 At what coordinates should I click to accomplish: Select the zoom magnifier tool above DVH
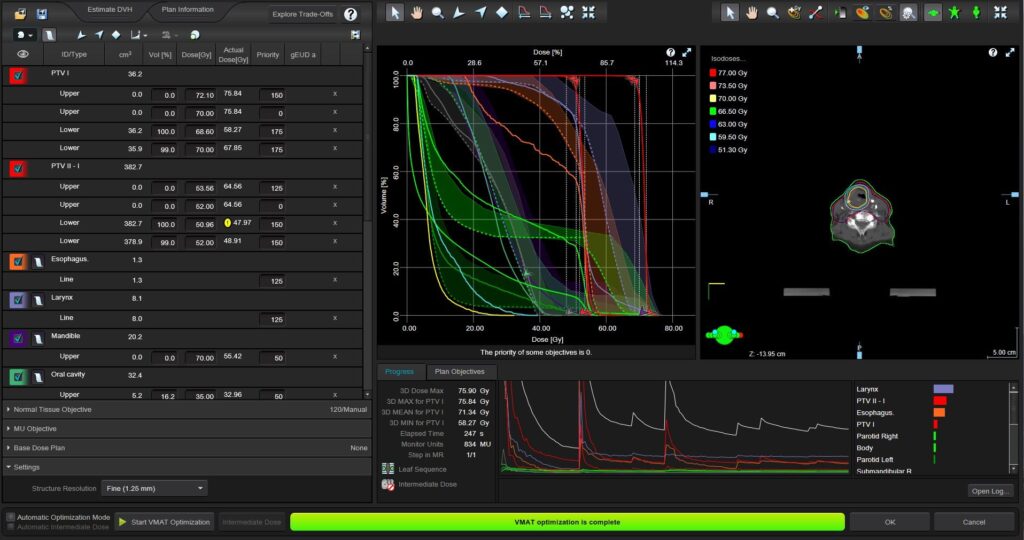click(x=438, y=13)
